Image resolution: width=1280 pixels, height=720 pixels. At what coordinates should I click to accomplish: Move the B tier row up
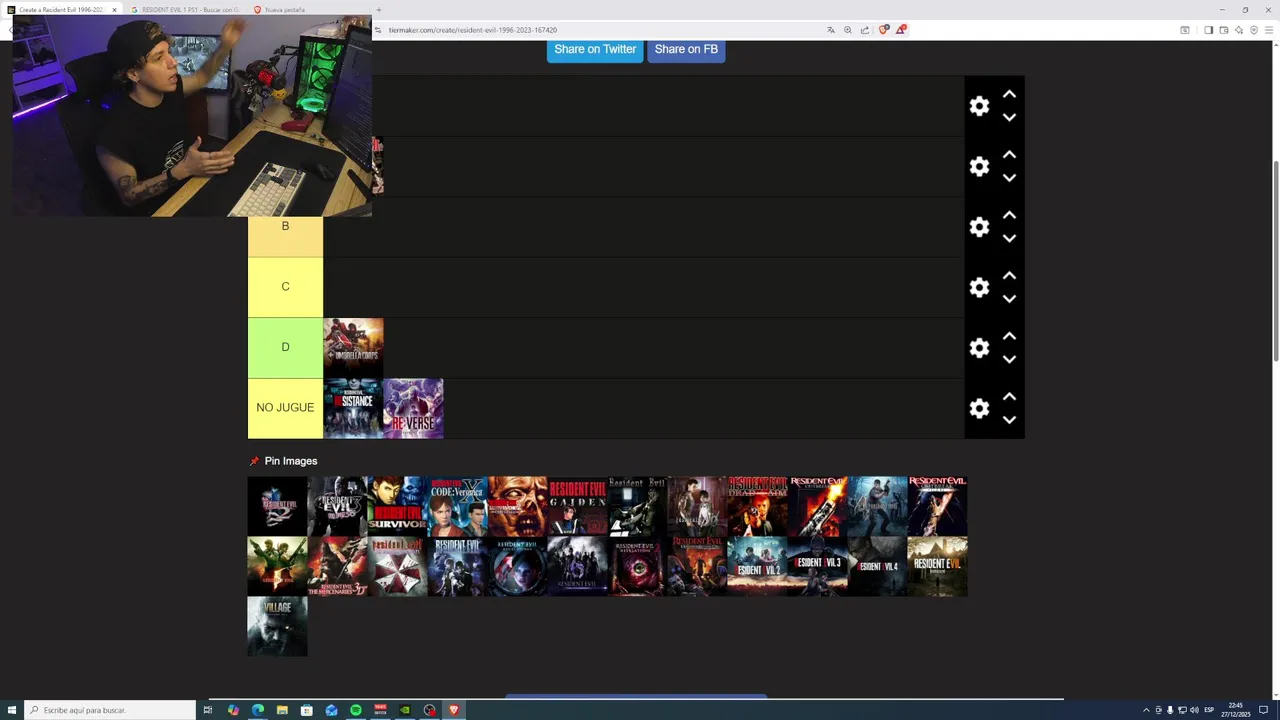point(1009,215)
